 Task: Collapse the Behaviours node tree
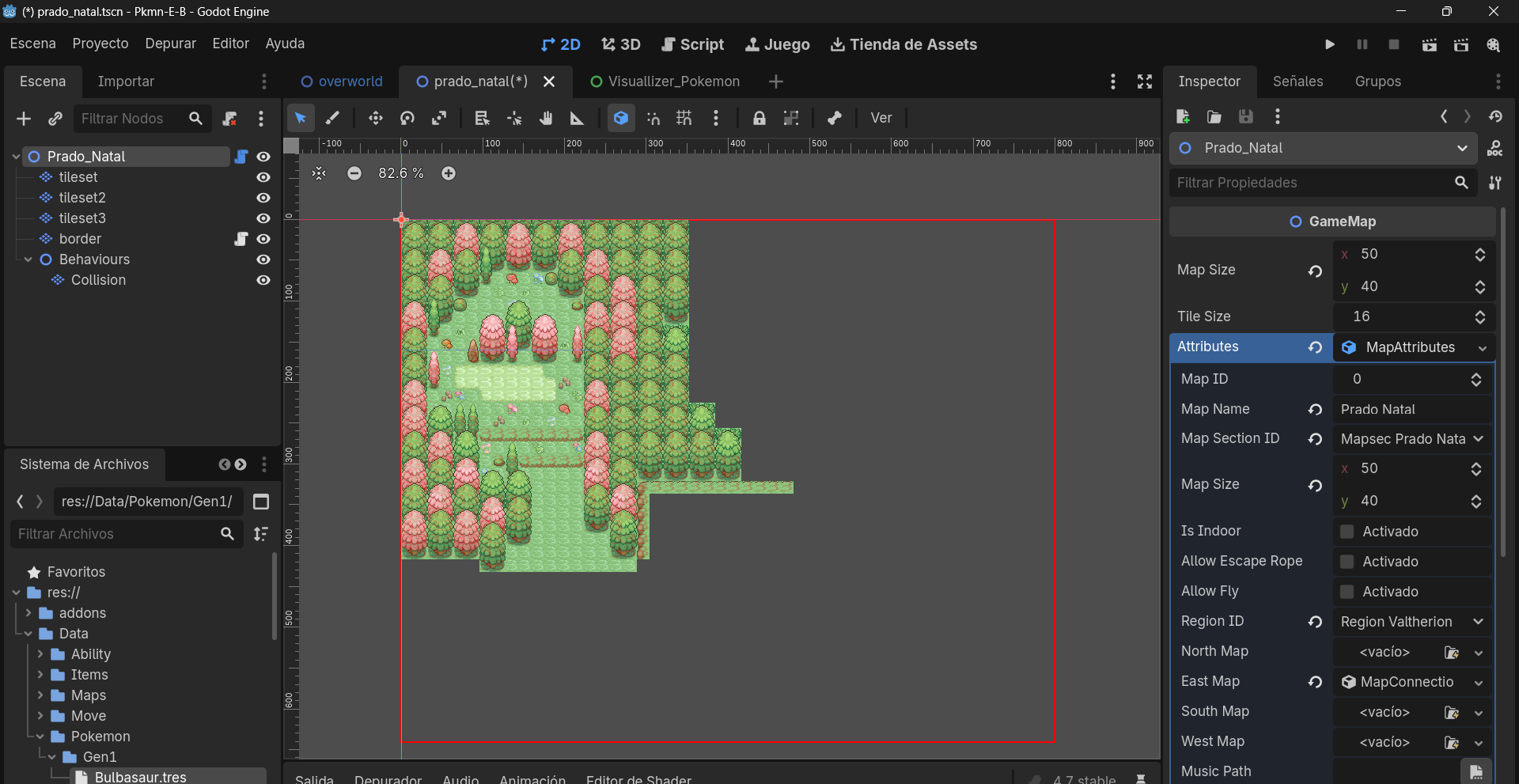pyautogui.click(x=28, y=259)
